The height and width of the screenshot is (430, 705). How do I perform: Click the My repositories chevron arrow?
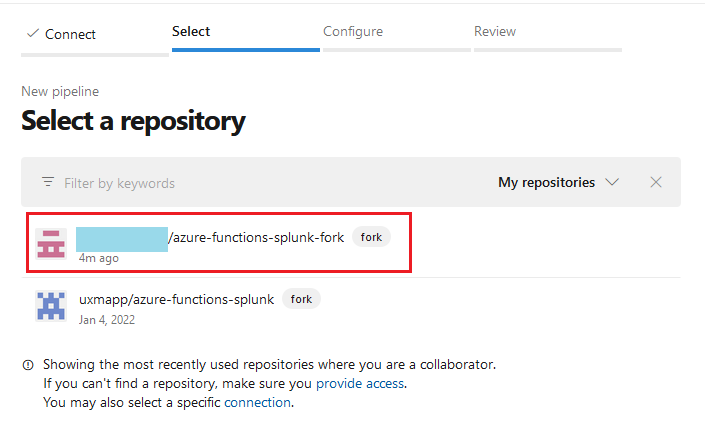(613, 182)
